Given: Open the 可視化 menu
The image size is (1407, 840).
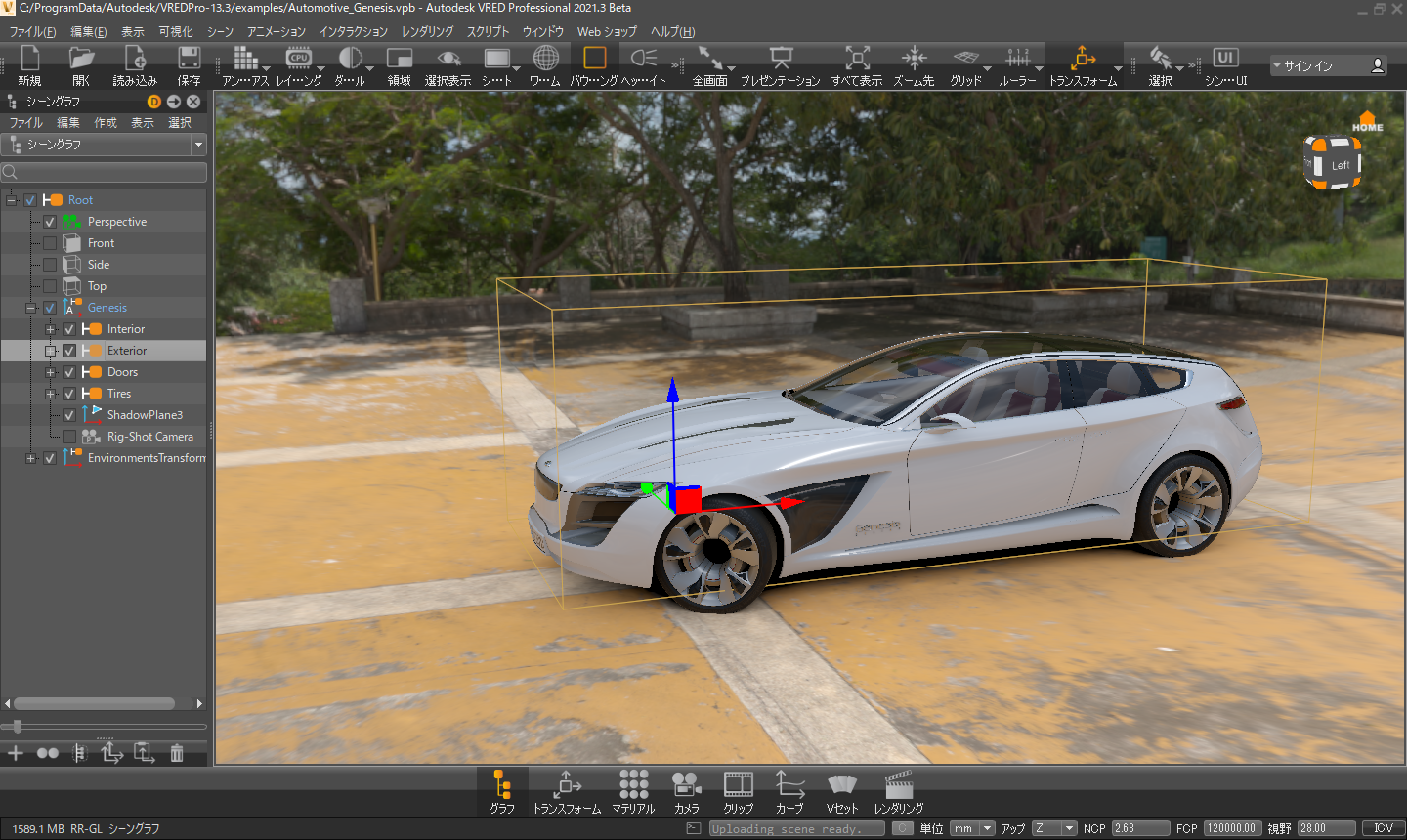Looking at the screenshot, I should 176,32.
